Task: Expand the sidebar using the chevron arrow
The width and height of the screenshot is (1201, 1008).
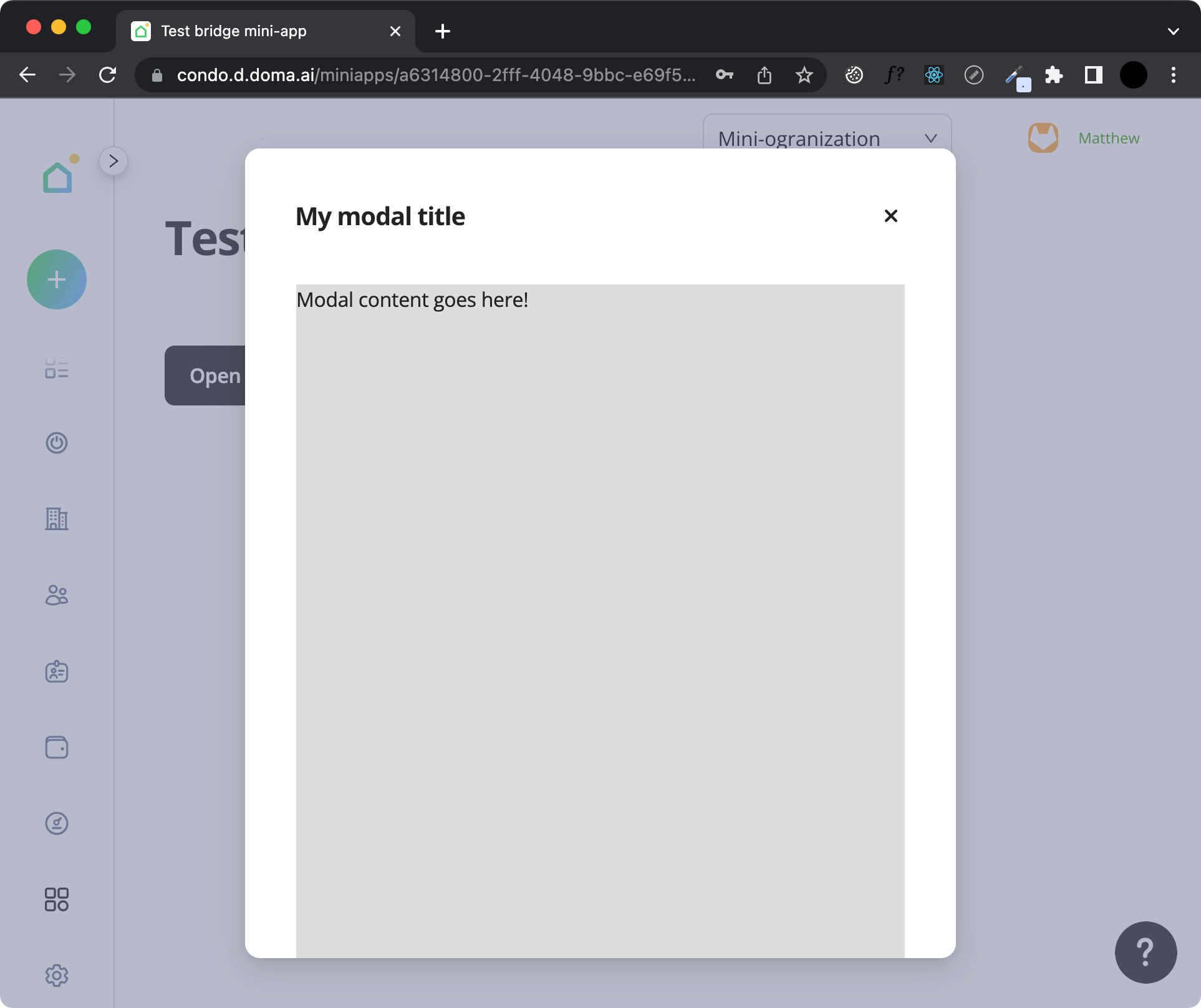Action: (x=113, y=161)
